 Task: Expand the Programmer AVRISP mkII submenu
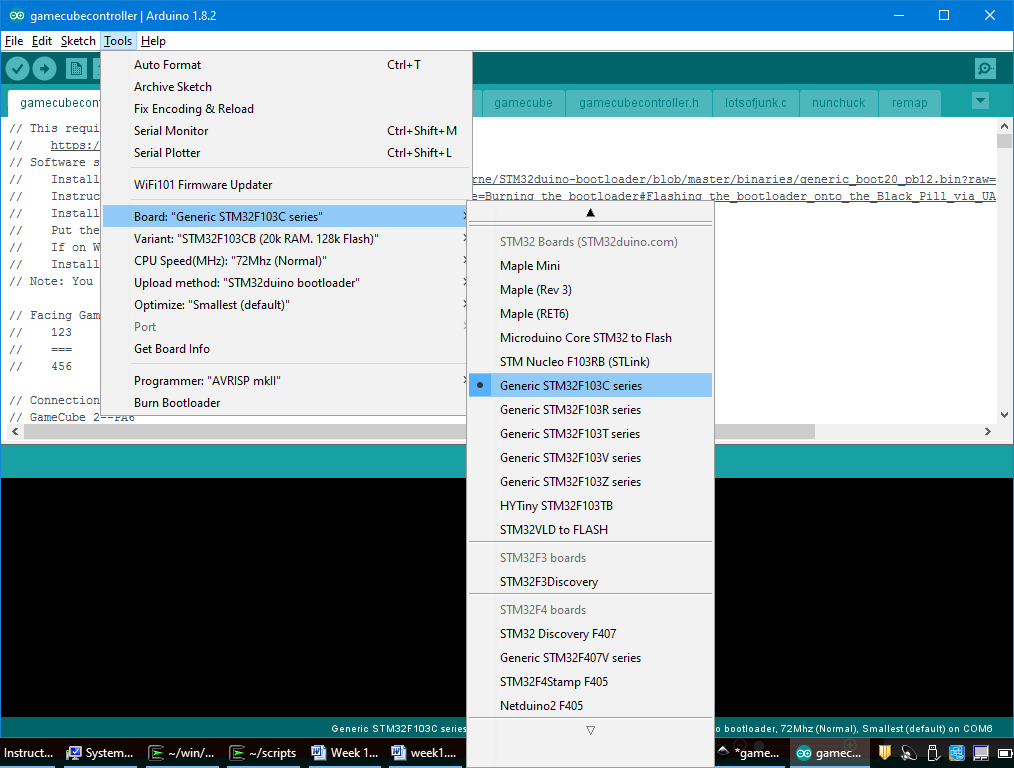tap(285, 381)
